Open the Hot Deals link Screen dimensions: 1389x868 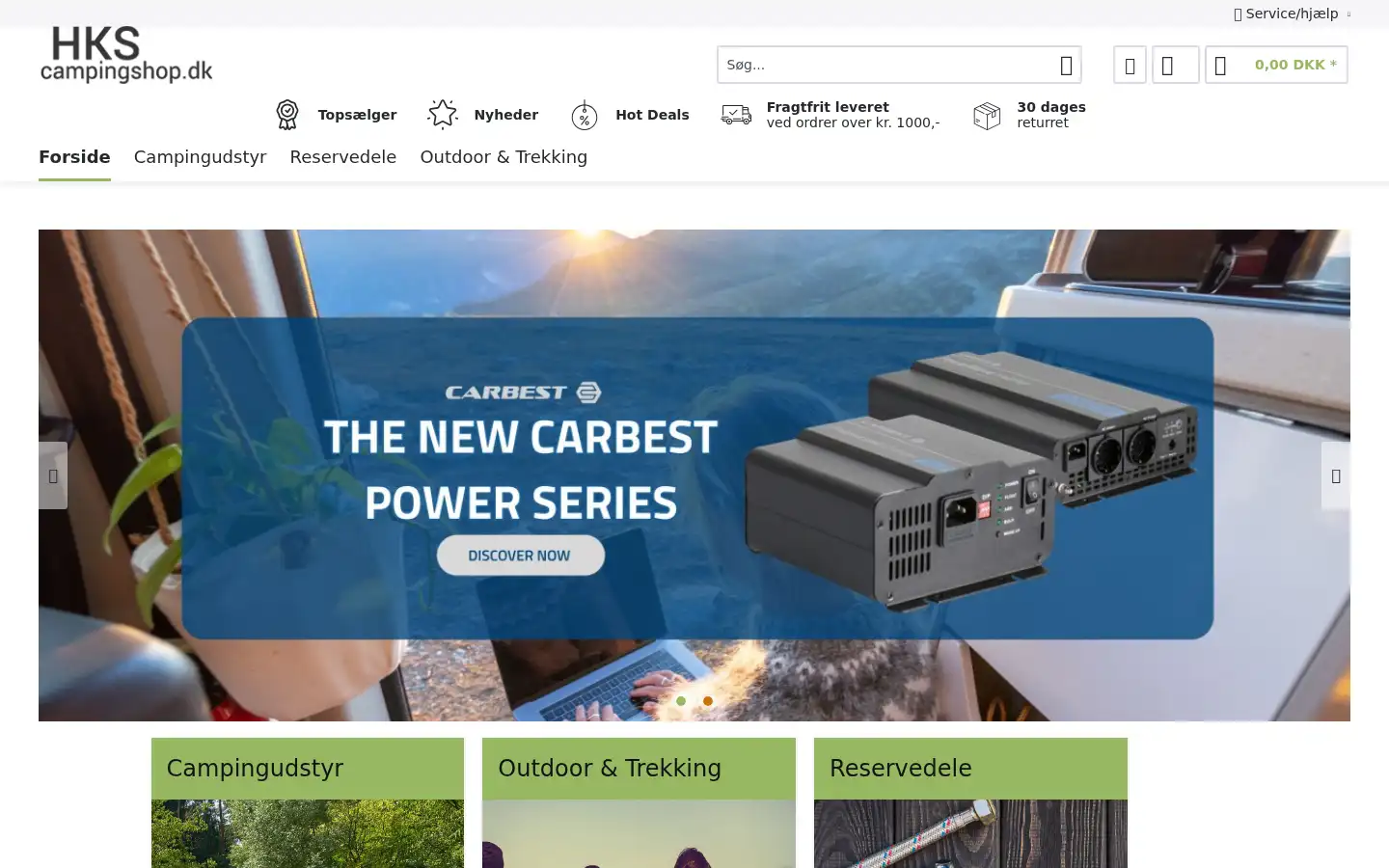(x=652, y=115)
